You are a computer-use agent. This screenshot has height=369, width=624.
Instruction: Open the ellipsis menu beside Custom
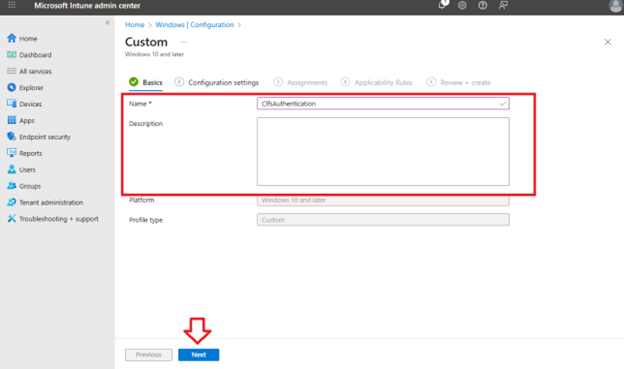click(184, 42)
